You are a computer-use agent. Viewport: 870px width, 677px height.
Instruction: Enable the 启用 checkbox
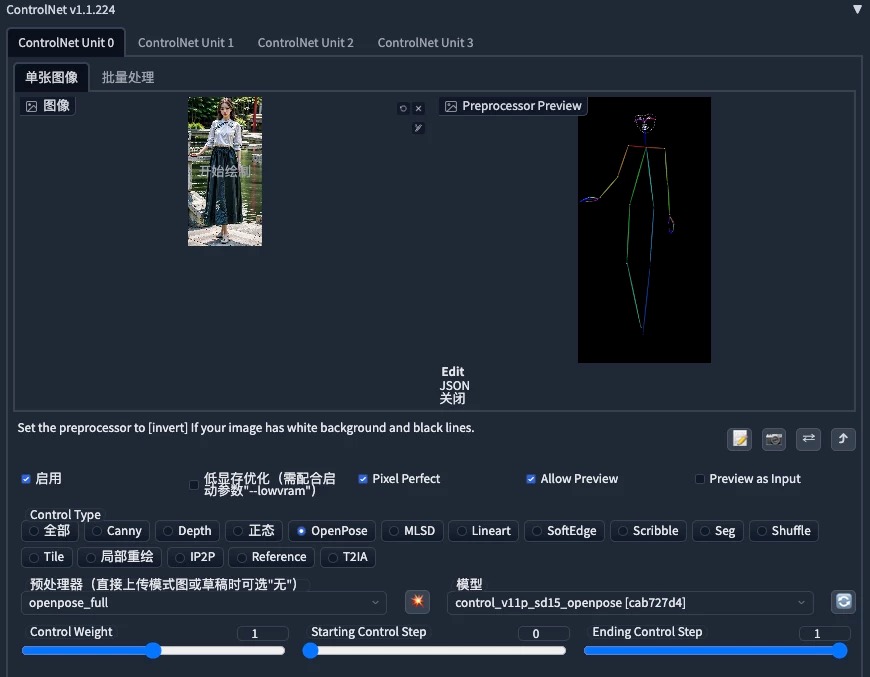tap(25, 478)
